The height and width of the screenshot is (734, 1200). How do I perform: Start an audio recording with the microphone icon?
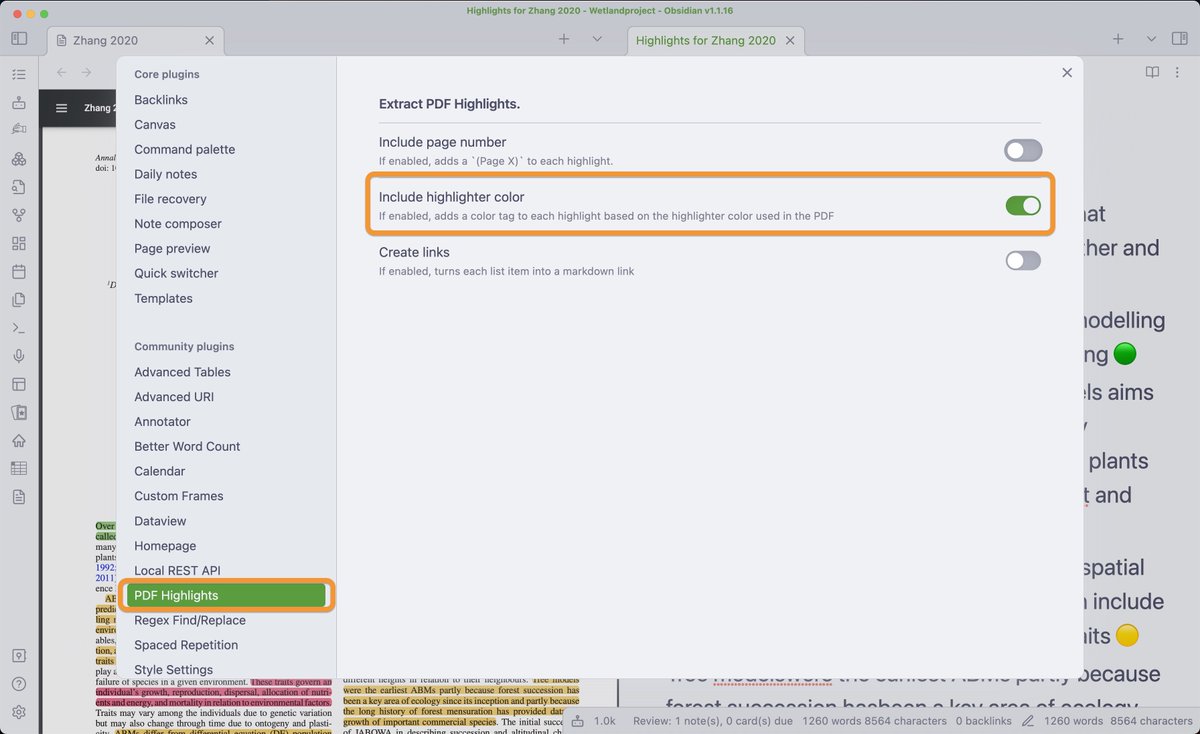[20, 355]
